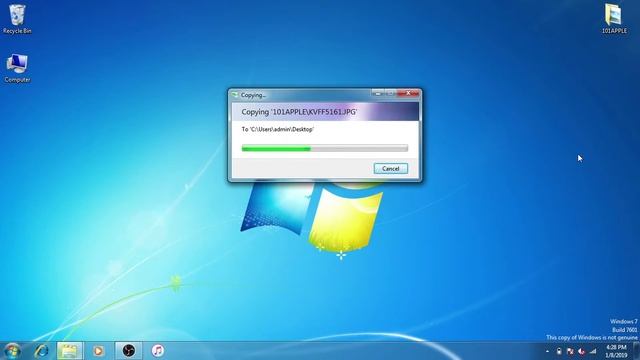Open the network signal tray icon

pyautogui.click(x=593, y=351)
